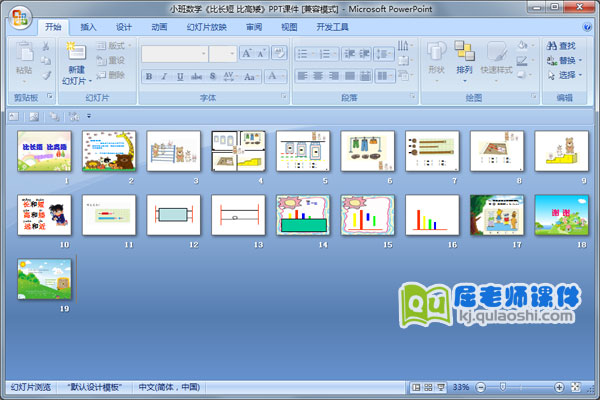Open the Office button menu
The height and width of the screenshot is (400, 600).
pos(20,18)
